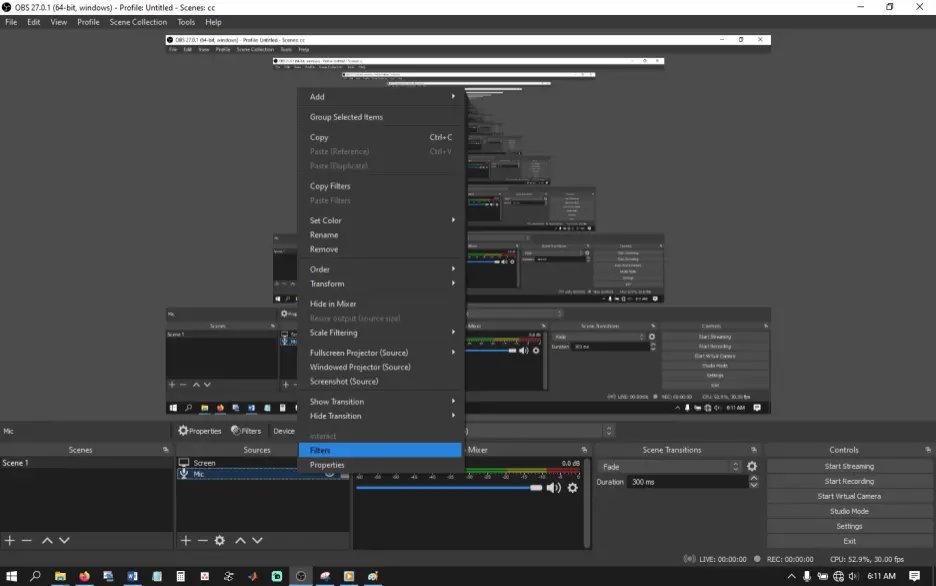Open Windows Start menu

click(x=11, y=576)
